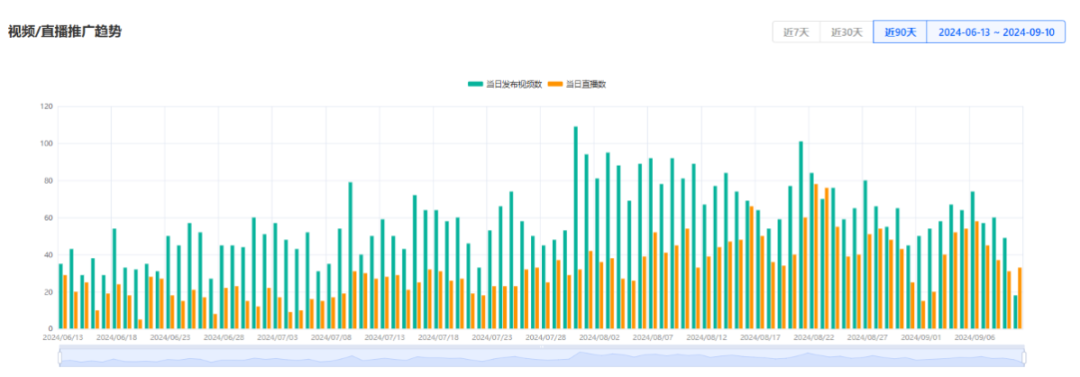Click the left handle of the zoom slider
The image size is (1080, 377).
[x=59, y=357]
